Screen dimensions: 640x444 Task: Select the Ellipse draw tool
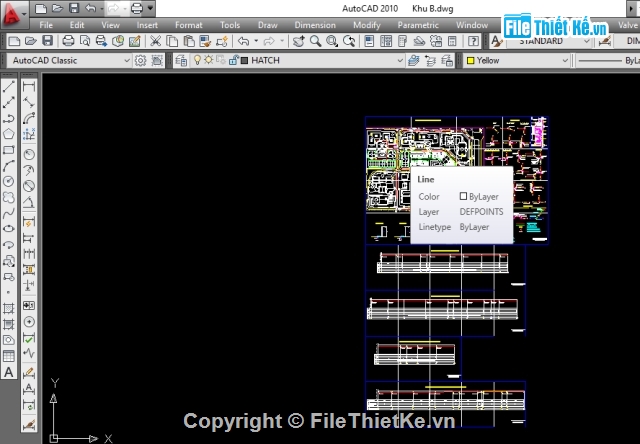tap(9, 229)
